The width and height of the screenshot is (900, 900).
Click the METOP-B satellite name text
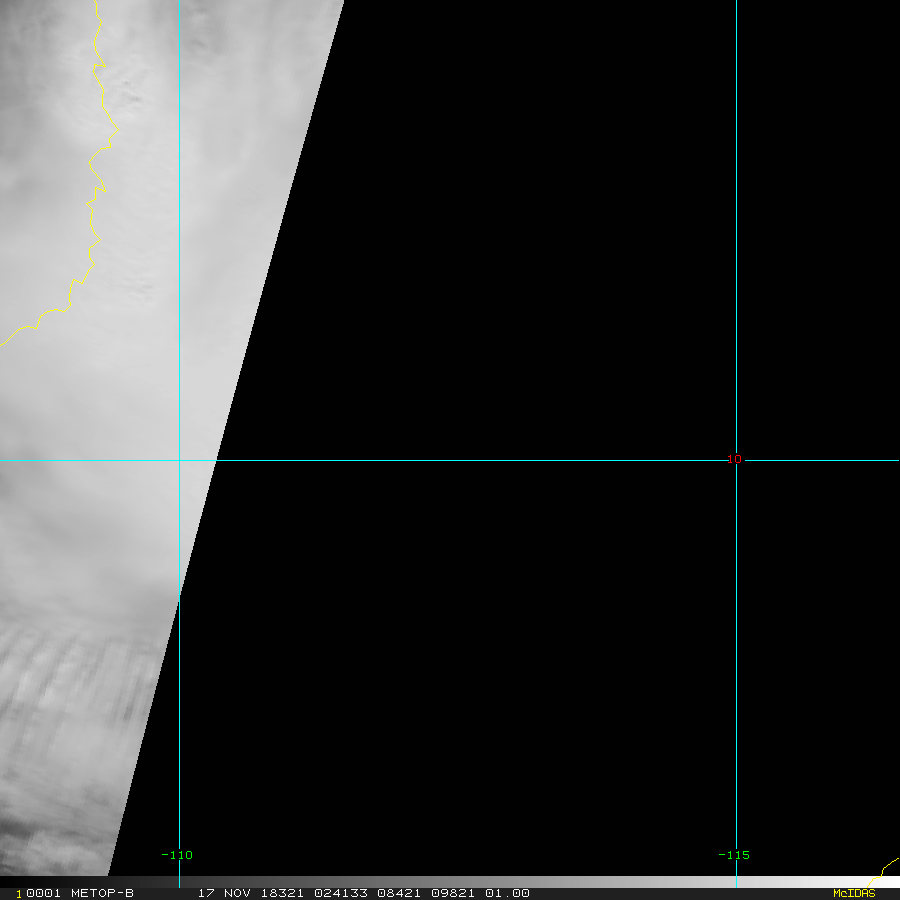102,893
